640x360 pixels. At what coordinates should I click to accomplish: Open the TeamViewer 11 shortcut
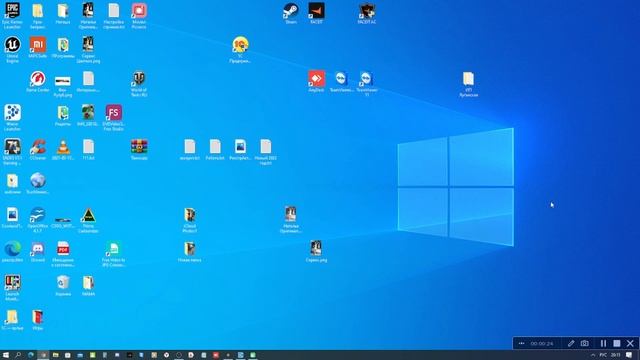(x=367, y=83)
